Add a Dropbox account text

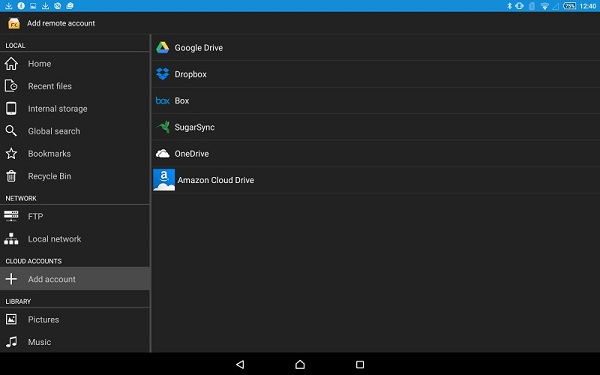tap(191, 74)
